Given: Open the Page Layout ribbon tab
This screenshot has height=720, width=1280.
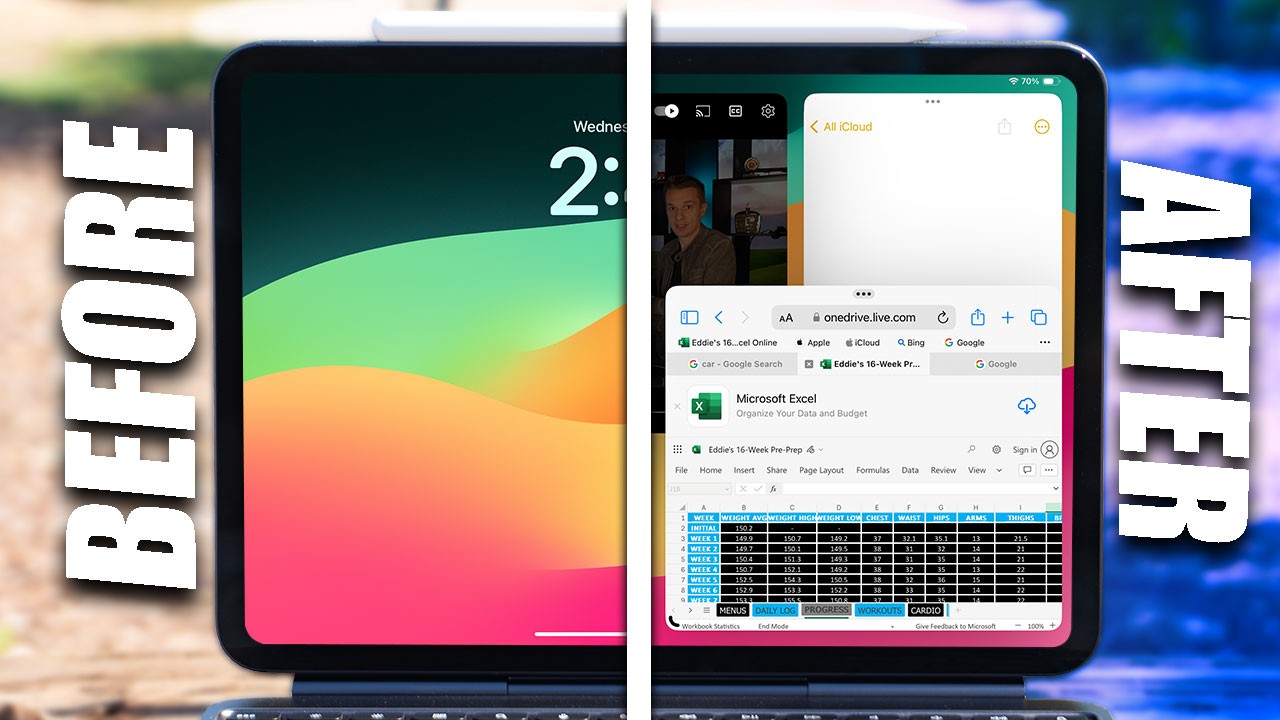Looking at the screenshot, I should (x=821, y=470).
